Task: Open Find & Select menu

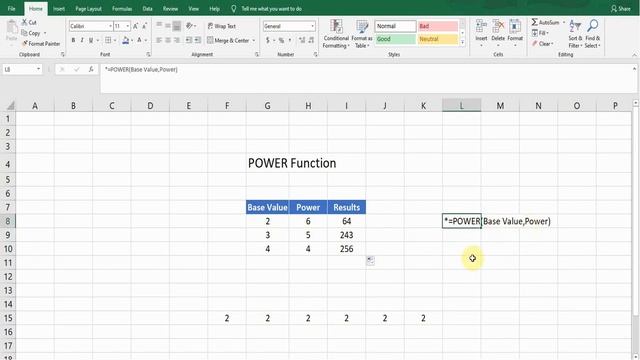Action: pyautogui.click(x=592, y=34)
